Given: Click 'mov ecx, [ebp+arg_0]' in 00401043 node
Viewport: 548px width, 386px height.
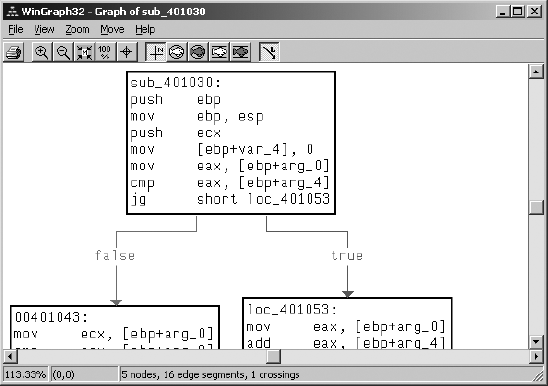Looking at the screenshot, I should pyautogui.click(x=113, y=334).
